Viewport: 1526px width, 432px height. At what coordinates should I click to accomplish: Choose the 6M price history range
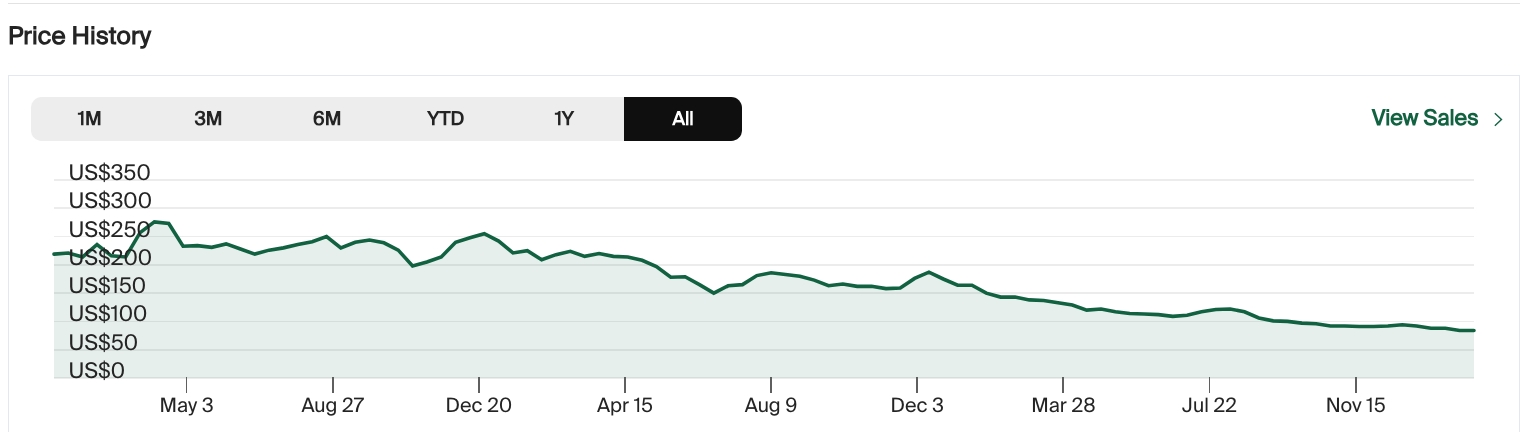coord(327,119)
